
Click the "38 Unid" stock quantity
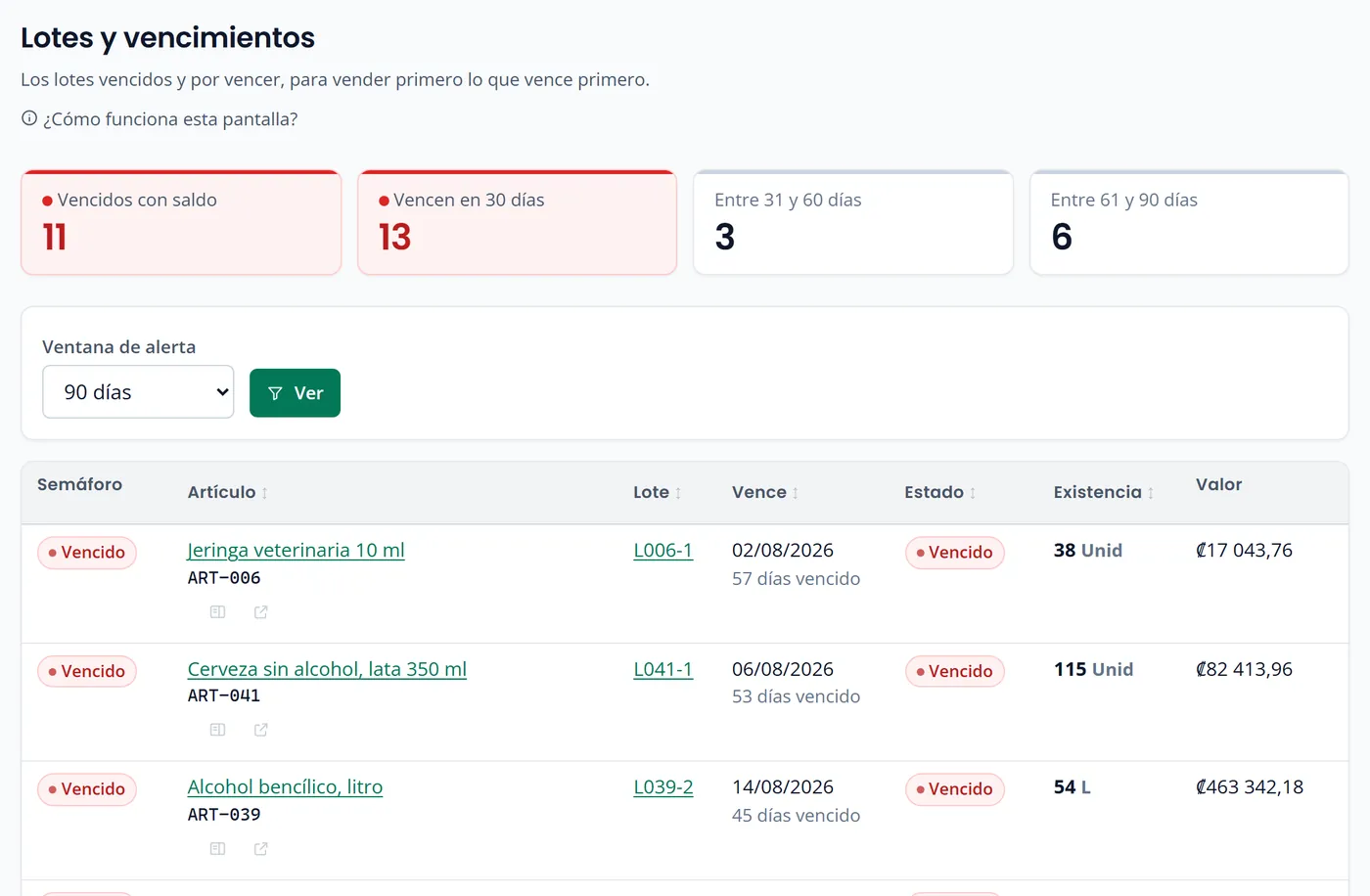click(1088, 550)
